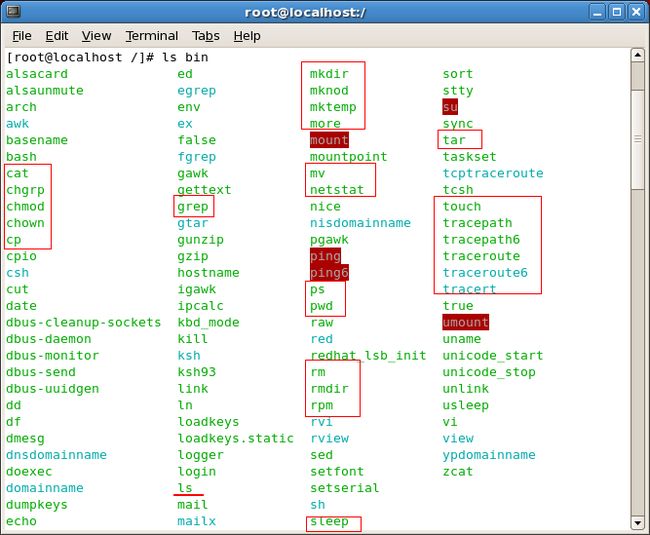Click the highlighted 'mount' entry
Image resolution: width=650 pixels, height=535 pixels.
(329, 140)
